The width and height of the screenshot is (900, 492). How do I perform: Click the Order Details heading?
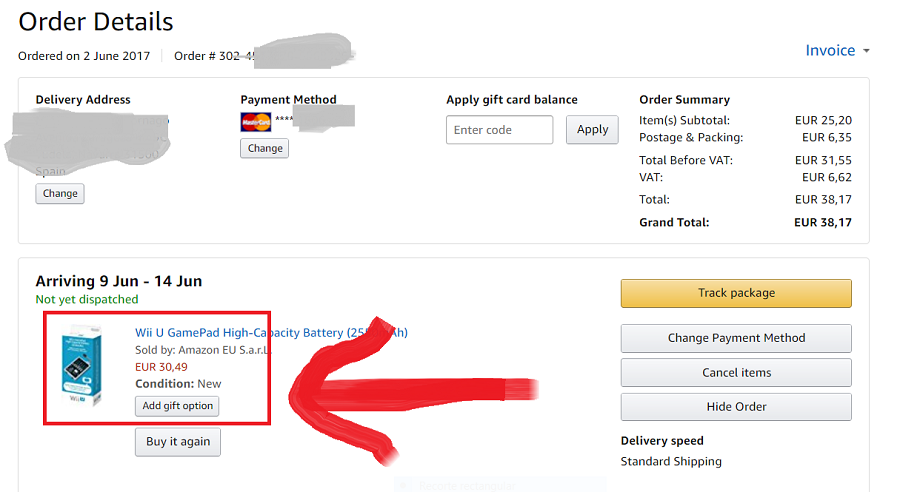click(x=96, y=22)
